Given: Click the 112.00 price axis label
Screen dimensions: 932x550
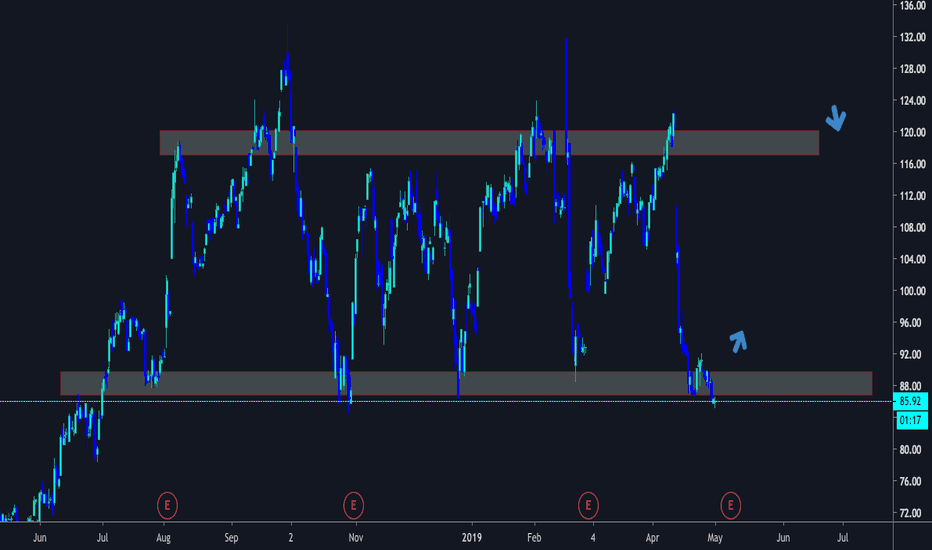Looking at the screenshot, I should point(912,196).
